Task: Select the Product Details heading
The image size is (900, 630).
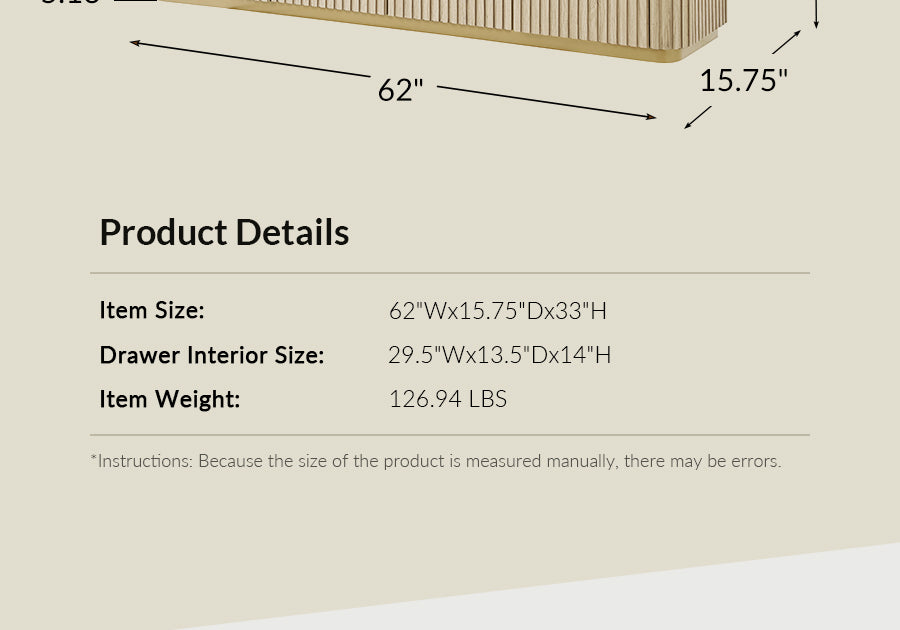Action: 224,232
